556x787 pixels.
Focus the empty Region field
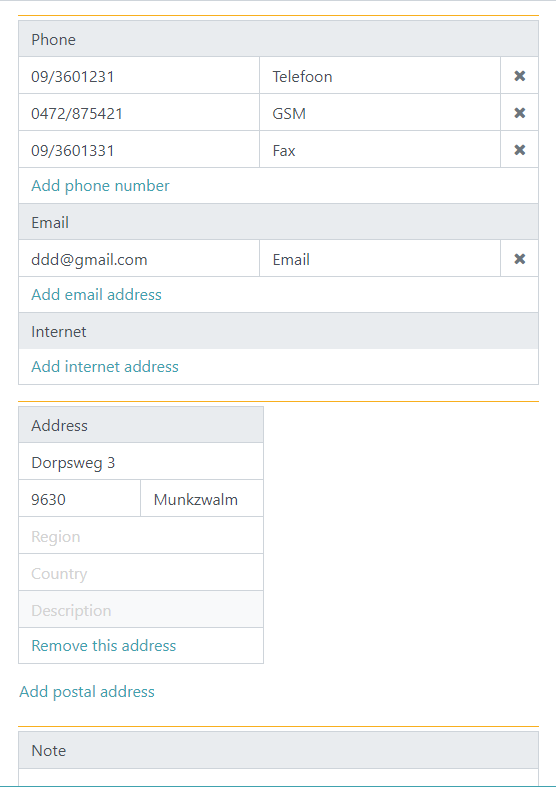141,536
